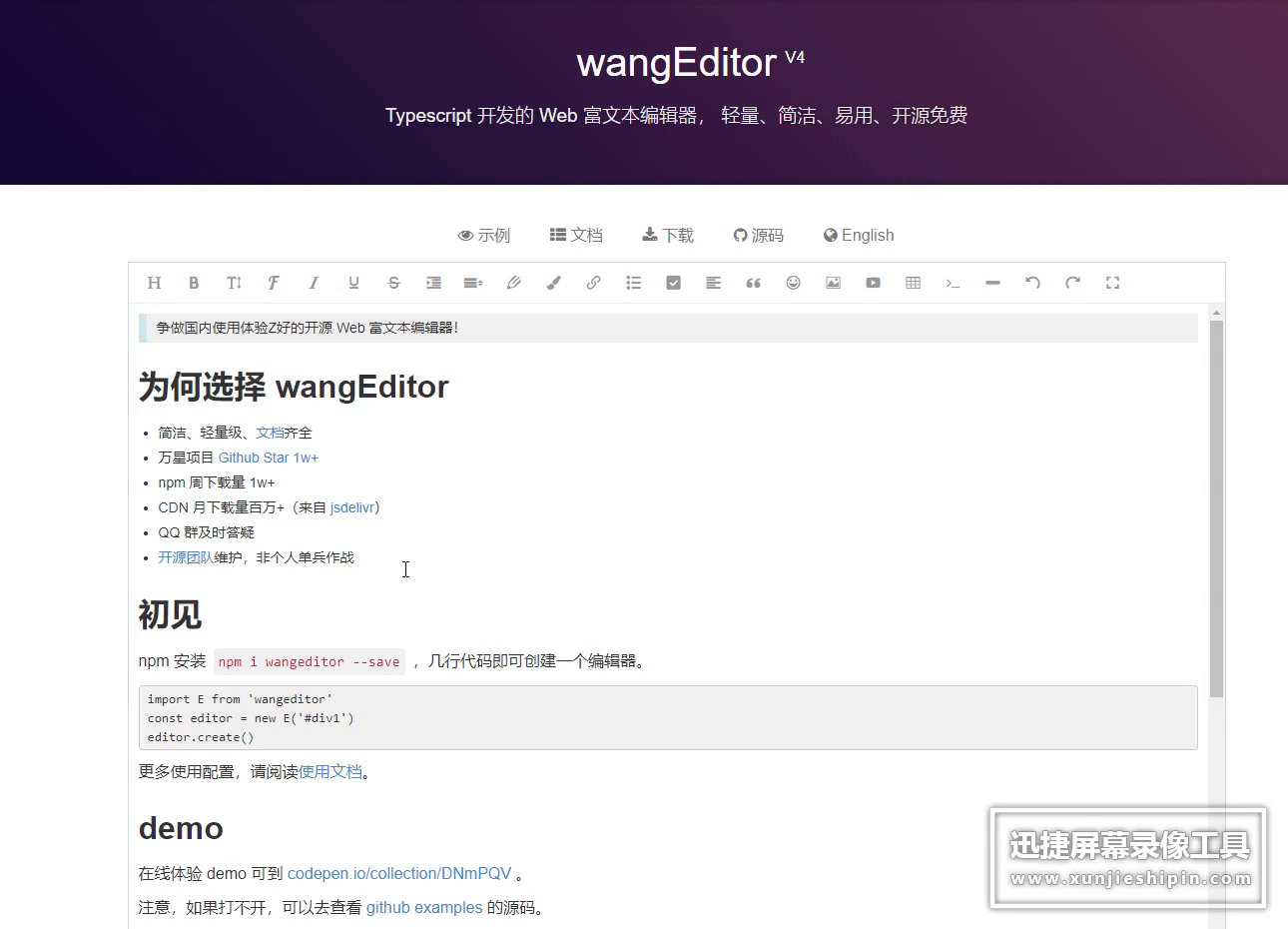Insert an image via toolbar
Image resolution: width=1288 pixels, height=929 pixels.
tap(833, 283)
